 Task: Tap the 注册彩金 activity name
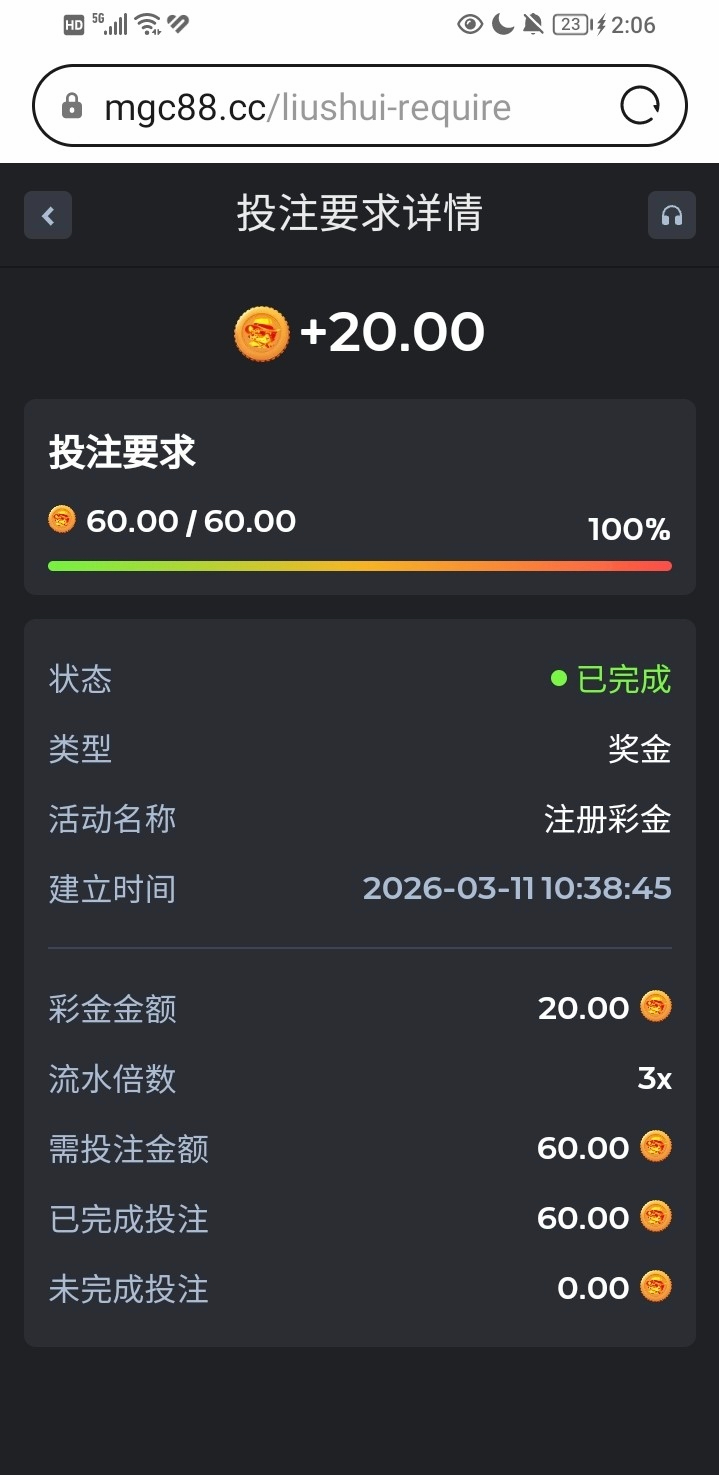[x=607, y=820]
